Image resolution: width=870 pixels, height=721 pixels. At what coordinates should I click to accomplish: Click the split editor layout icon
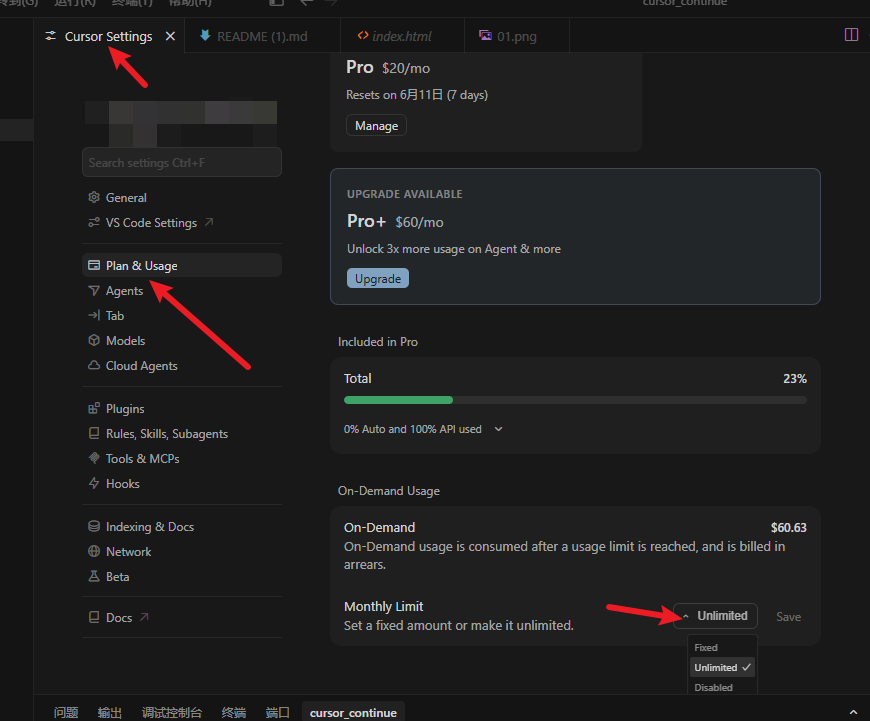[851, 34]
